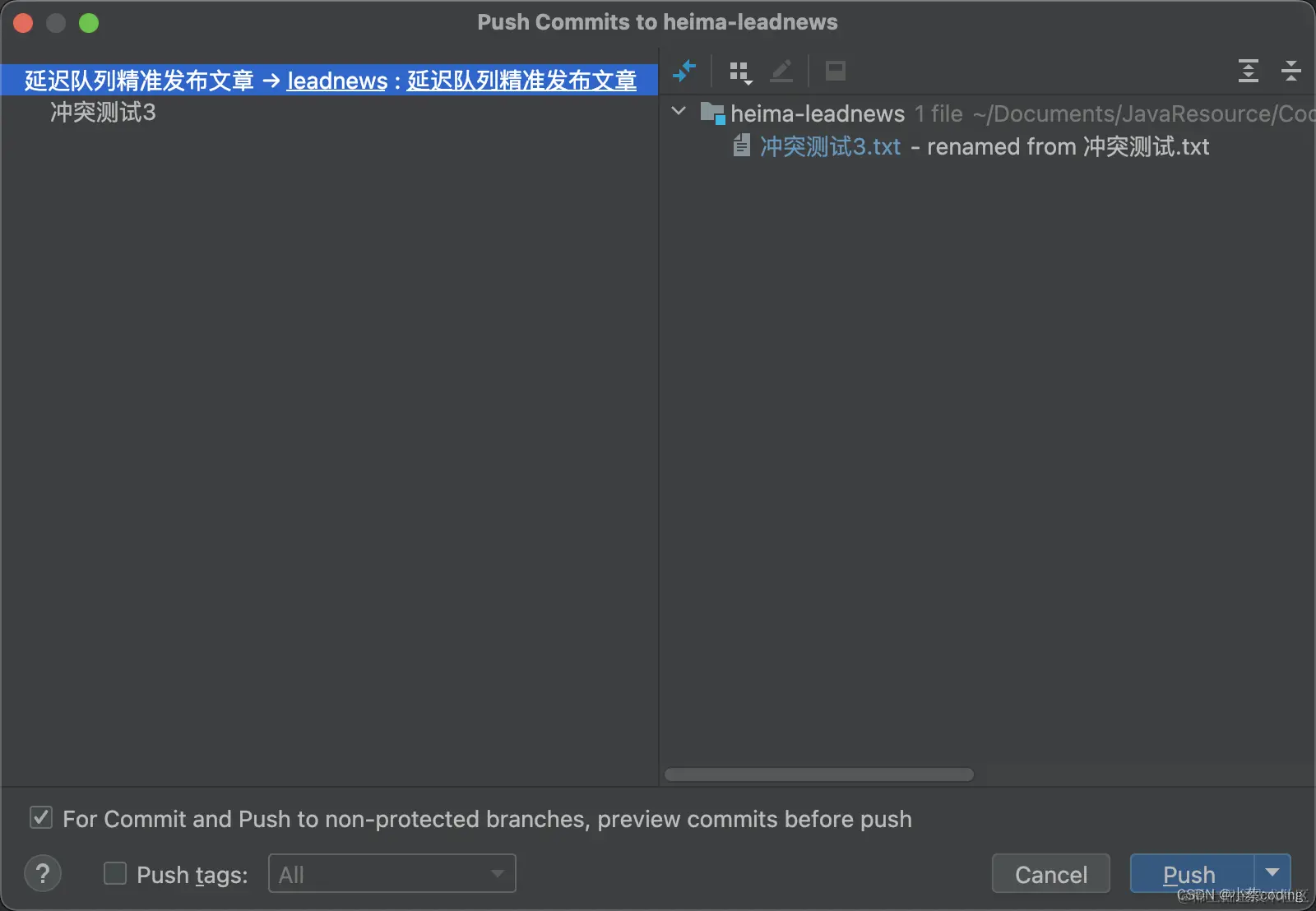This screenshot has height=911, width=1316.
Task: Select file 冲突测试3.txt in changes tree
Action: (x=830, y=146)
